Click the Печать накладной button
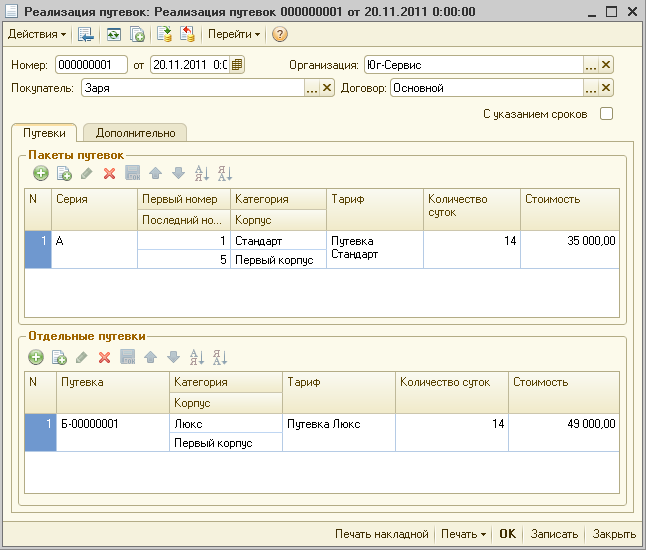Screen dimensions: 646x550 382,534
